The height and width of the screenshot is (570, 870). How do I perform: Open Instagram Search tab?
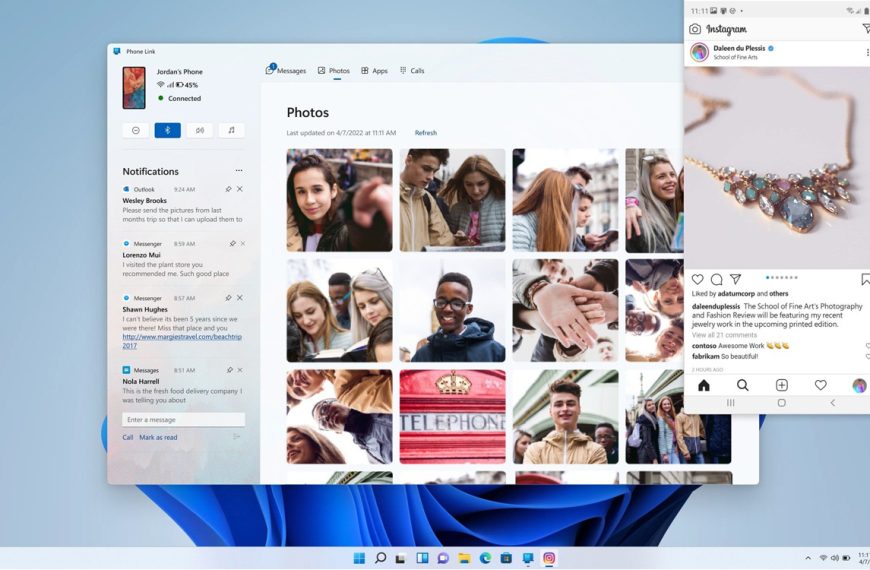click(x=742, y=385)
